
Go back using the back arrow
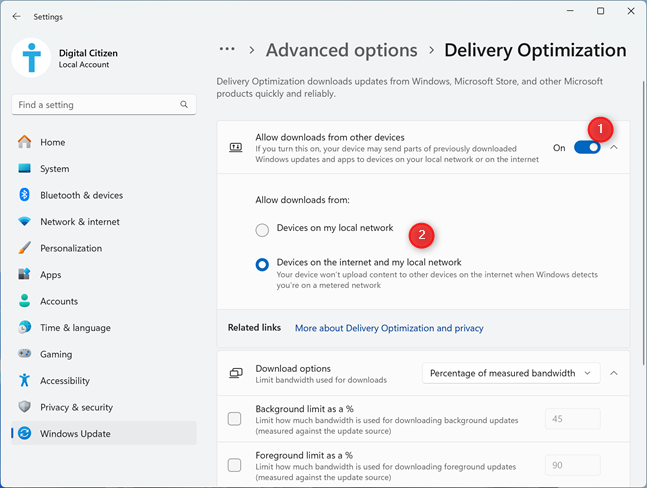(17, 17)
